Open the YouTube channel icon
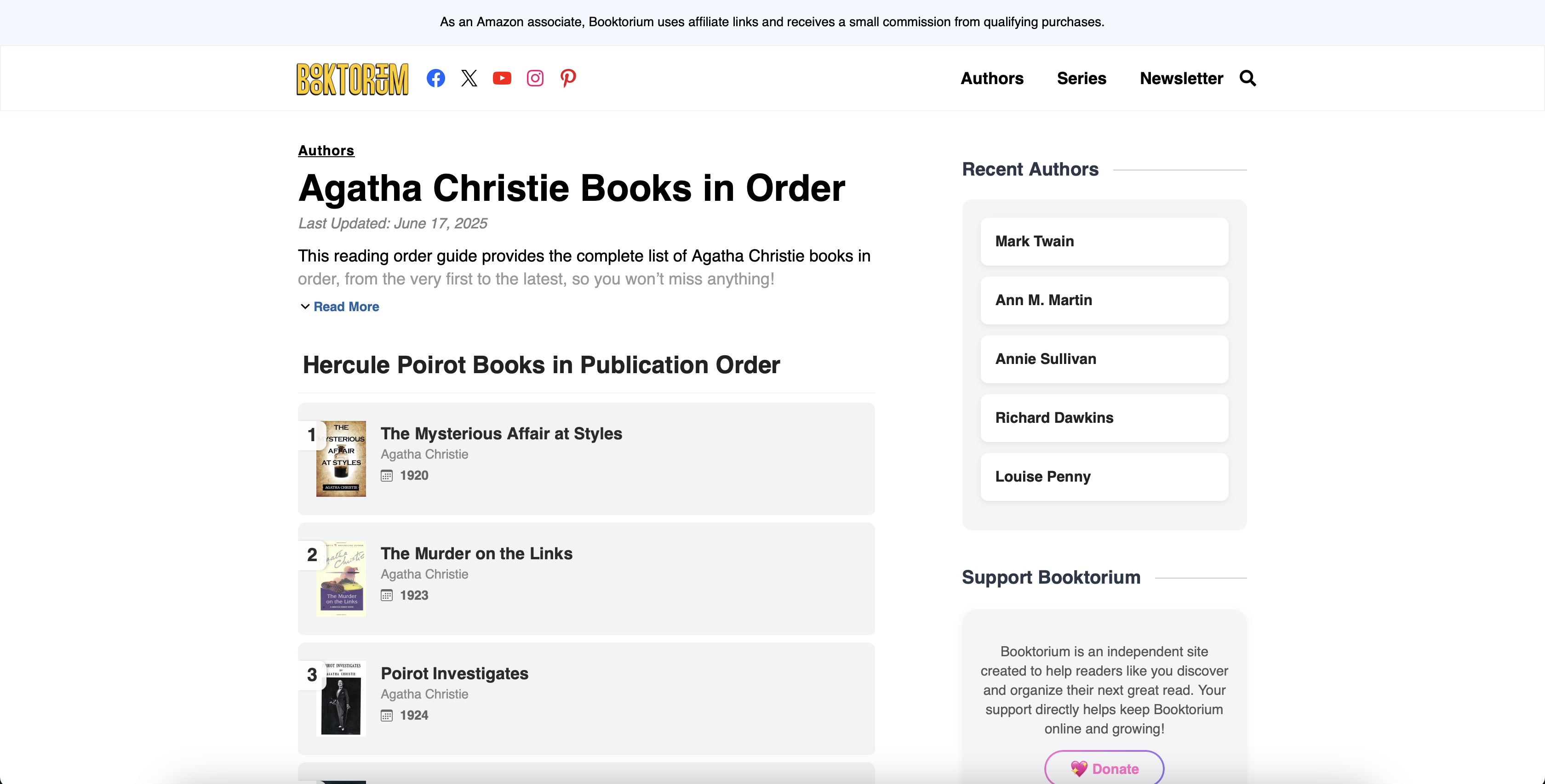Viewport: 1545px width, 784px height. 502,78
